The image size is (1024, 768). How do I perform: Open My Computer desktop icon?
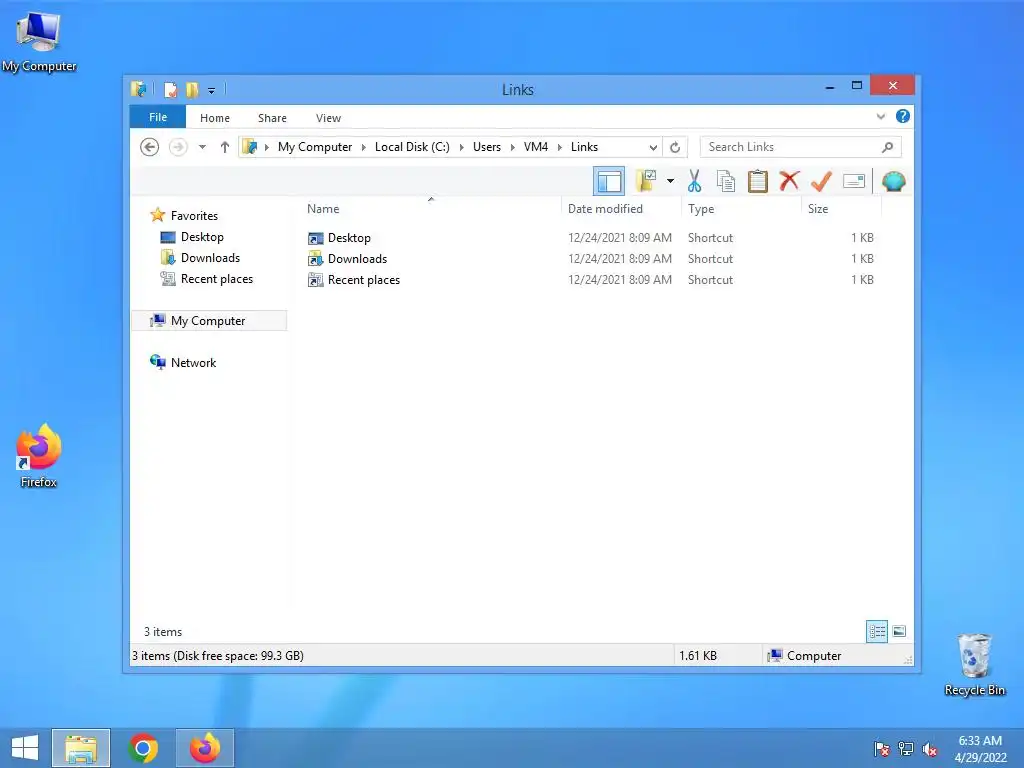tap(39, 42)
